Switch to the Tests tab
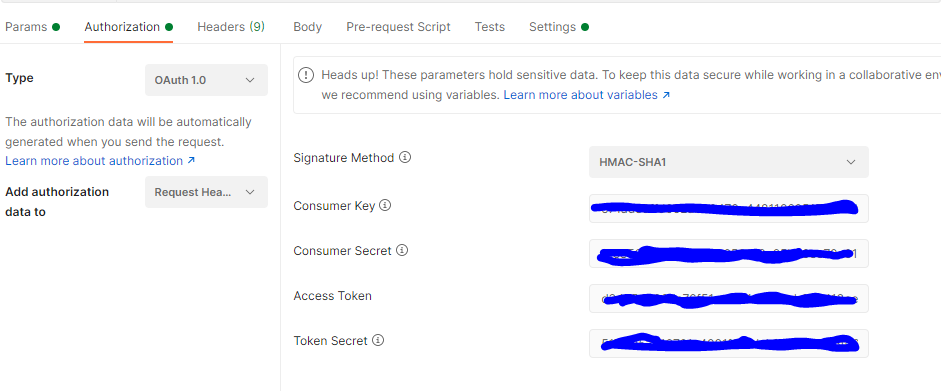941x391 pixels. 490,27
